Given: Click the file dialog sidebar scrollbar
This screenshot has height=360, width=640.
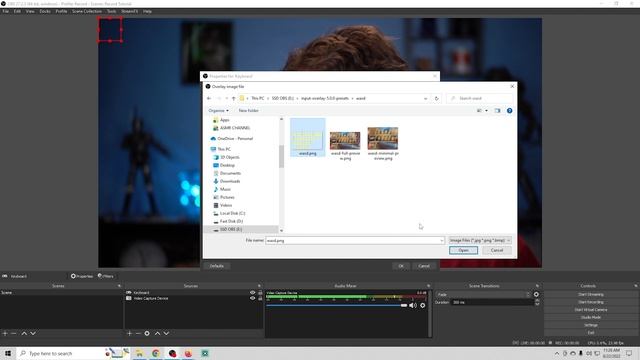Looking at the screenshot, I should click(x=281, y=156).
